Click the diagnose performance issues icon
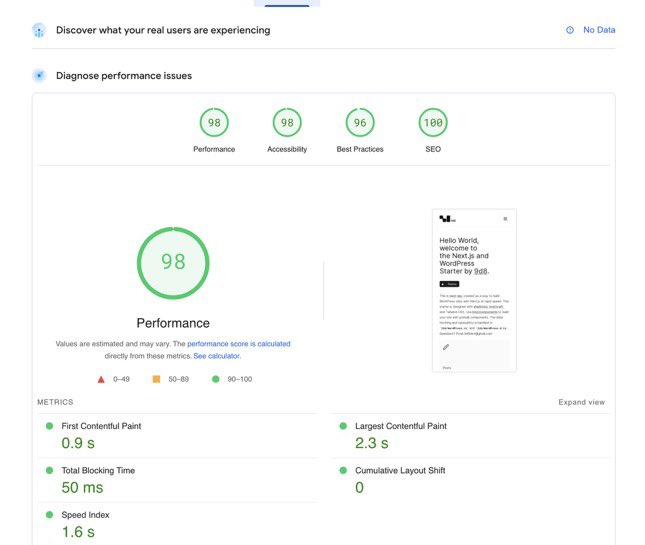Image resolution: width=645 pixels, height=545 pixels. point(39,76)
